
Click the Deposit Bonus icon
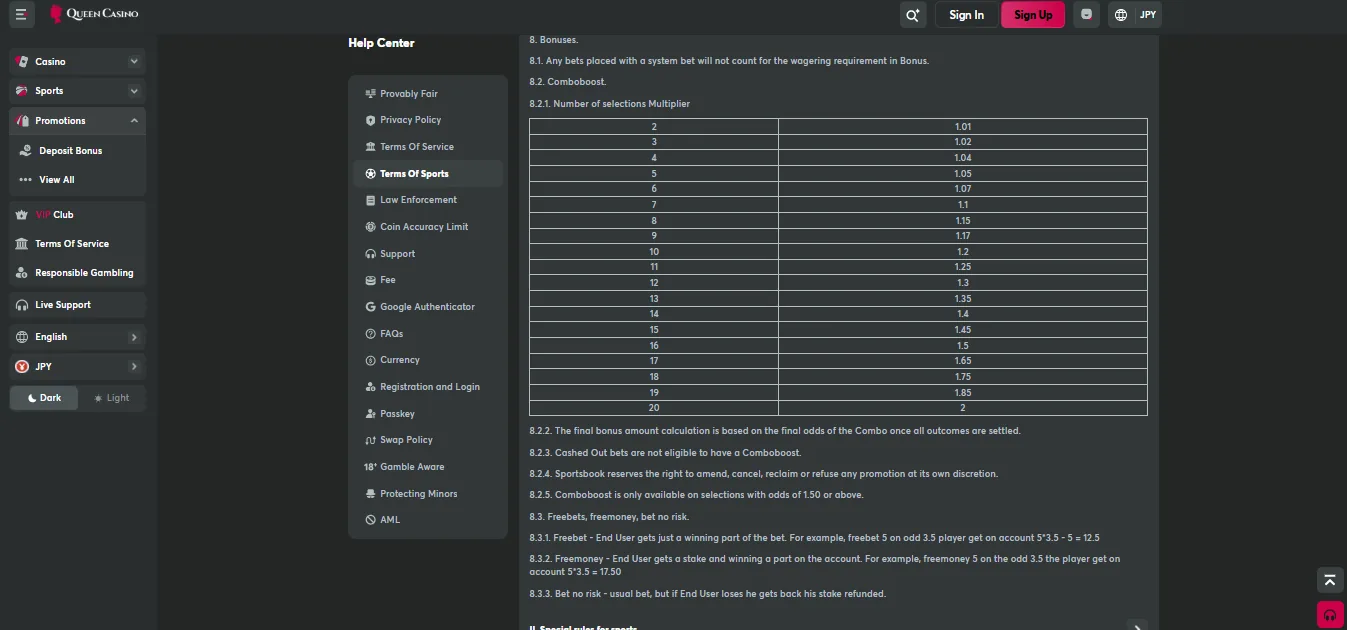tap(26, 151)
